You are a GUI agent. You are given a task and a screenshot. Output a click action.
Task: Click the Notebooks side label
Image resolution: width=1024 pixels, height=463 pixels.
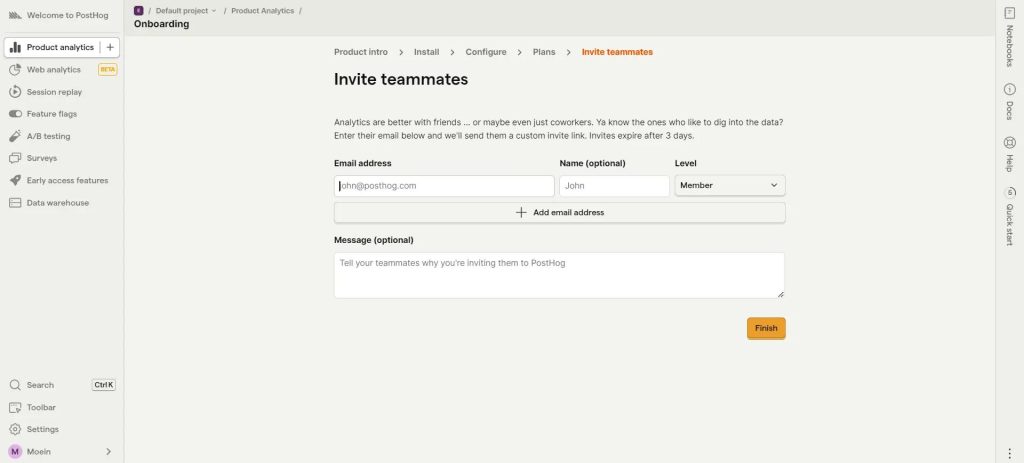point(1009,46)
